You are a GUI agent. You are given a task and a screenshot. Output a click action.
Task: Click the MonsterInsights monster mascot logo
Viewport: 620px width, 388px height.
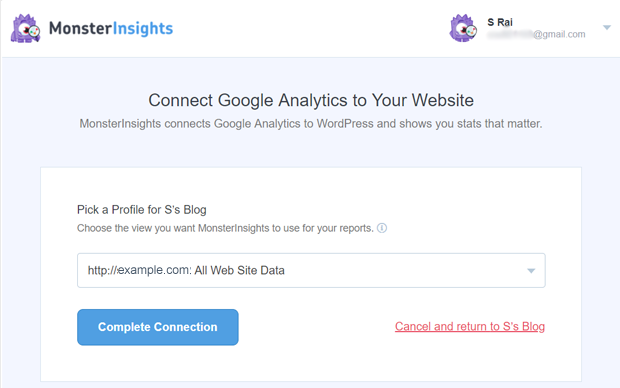click(26, 28)
